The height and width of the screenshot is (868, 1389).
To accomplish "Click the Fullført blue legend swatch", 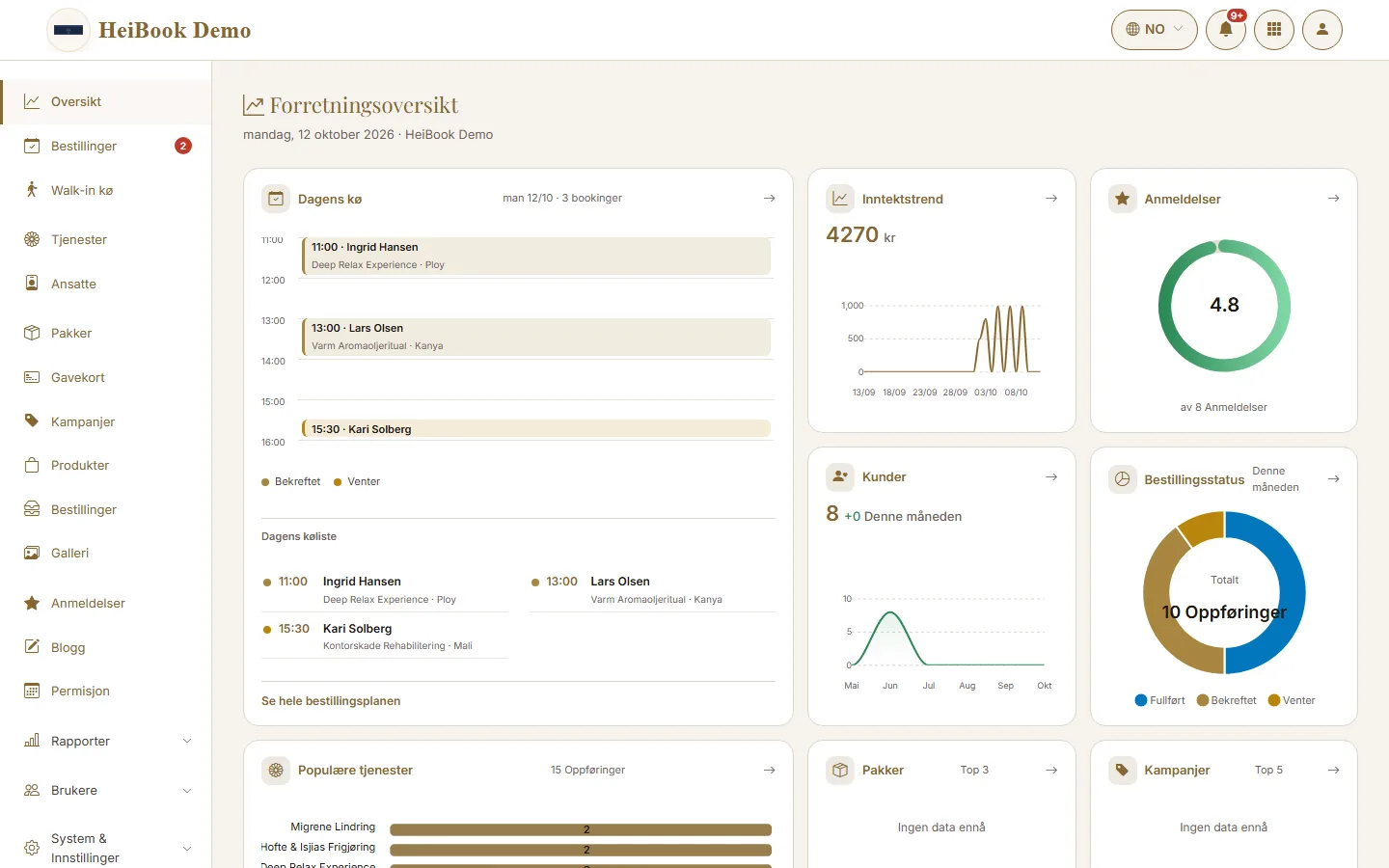I will 1141,700.
